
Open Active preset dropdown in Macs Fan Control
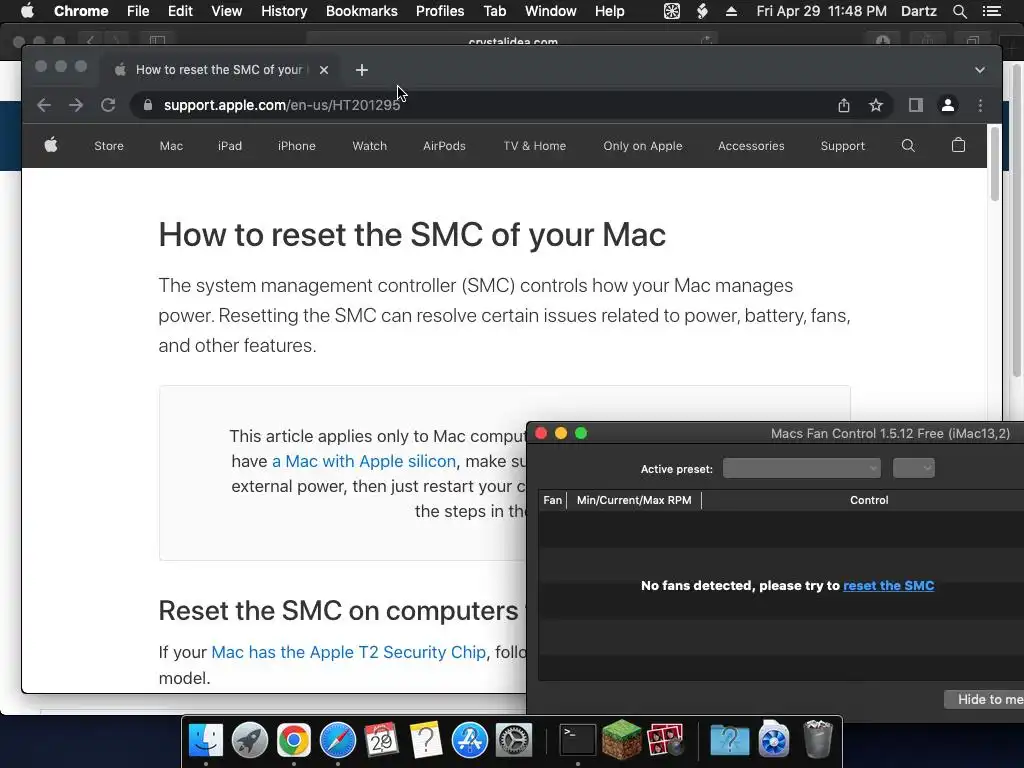tap(801, 468)
